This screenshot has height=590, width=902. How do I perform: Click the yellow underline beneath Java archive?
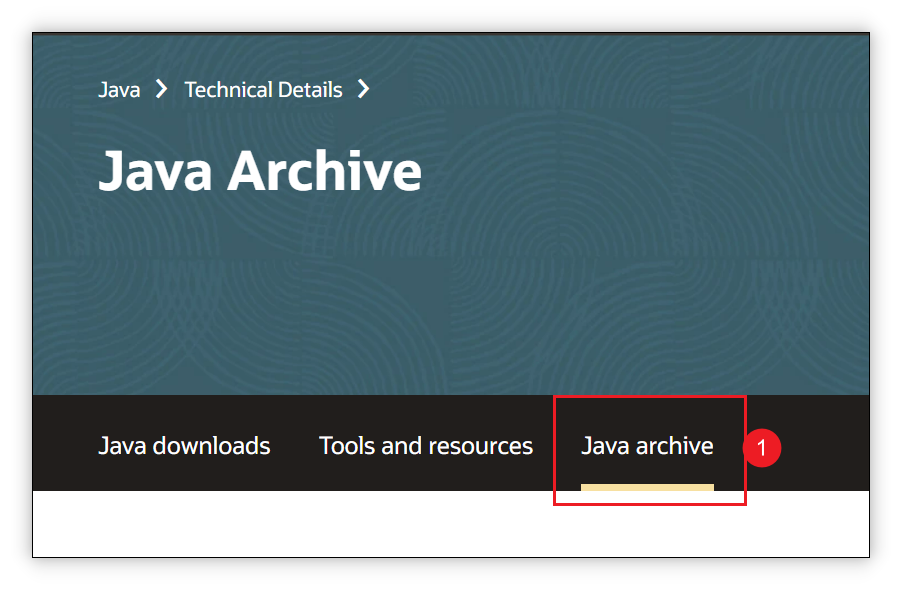point(647,487)
